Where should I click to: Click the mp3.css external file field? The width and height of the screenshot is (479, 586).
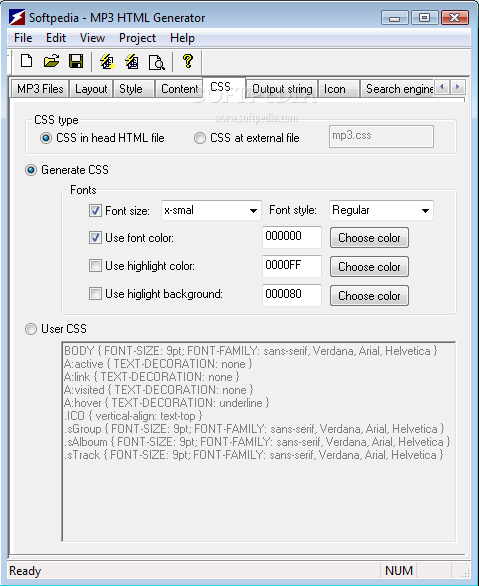pos(381,136)
